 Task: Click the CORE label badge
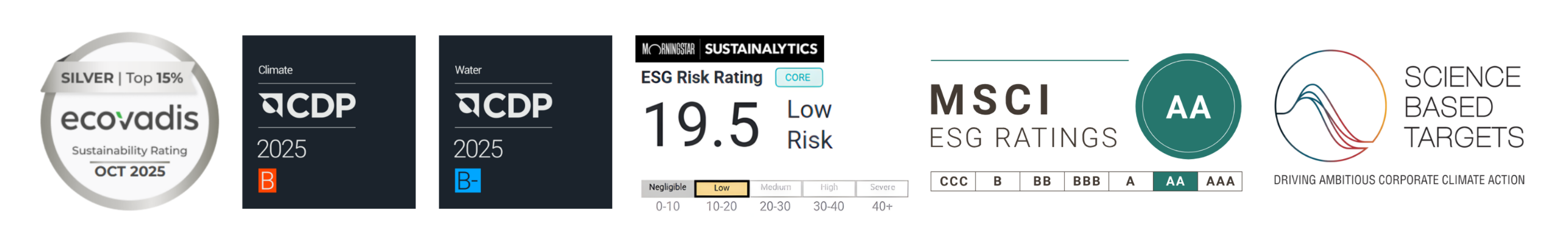pyautogui.click(x=798, y=77)
